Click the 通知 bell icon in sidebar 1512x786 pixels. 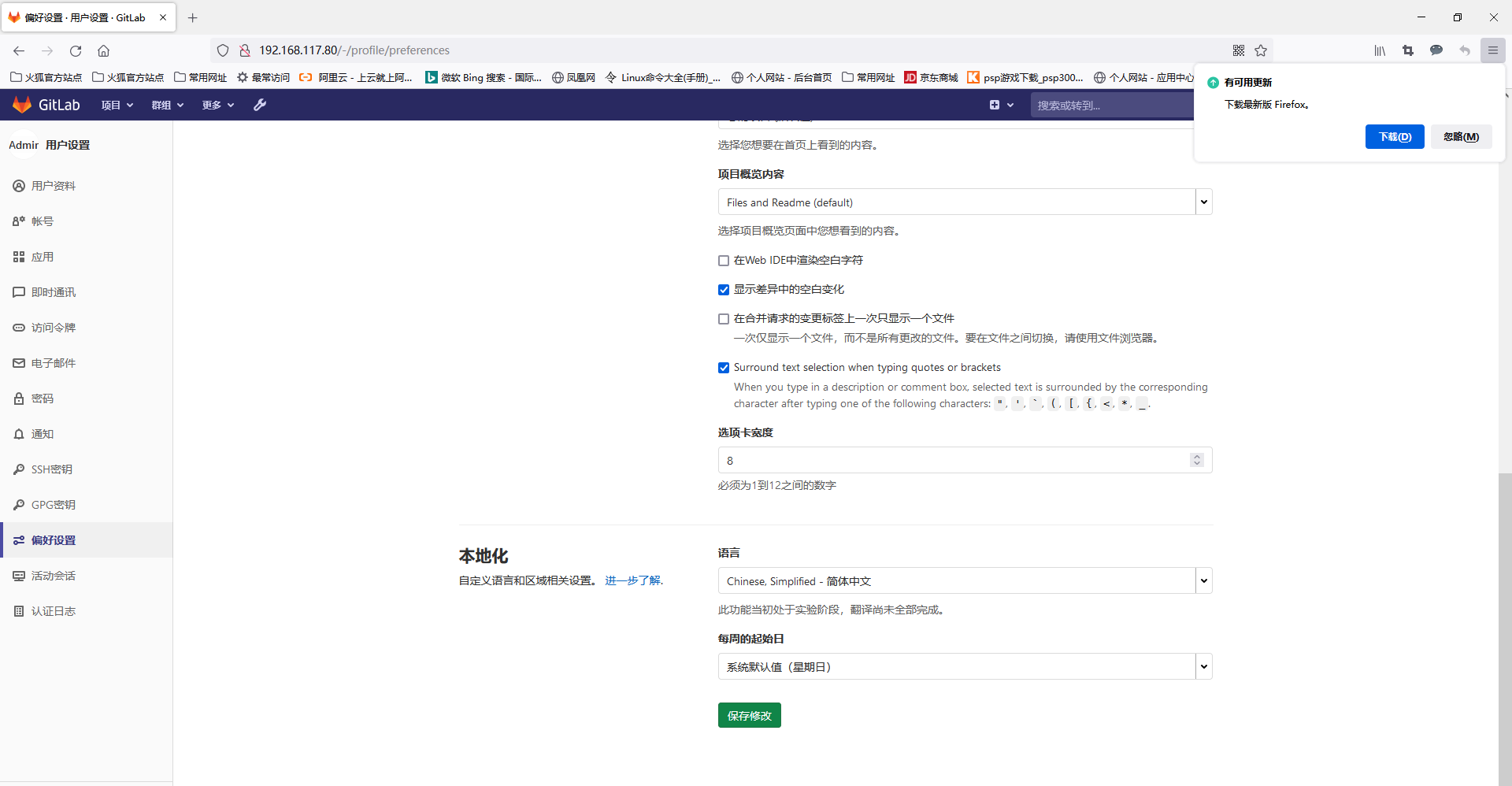(19, 434)
